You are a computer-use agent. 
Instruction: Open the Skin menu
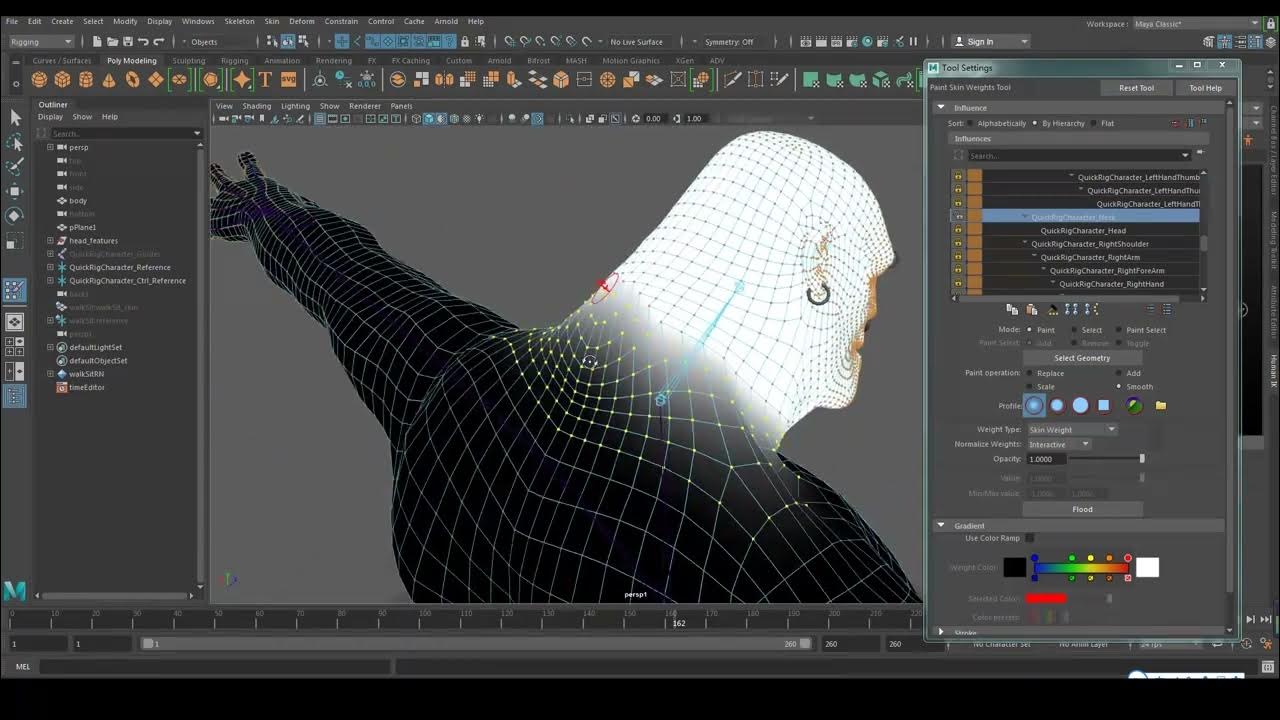point(272,21)
